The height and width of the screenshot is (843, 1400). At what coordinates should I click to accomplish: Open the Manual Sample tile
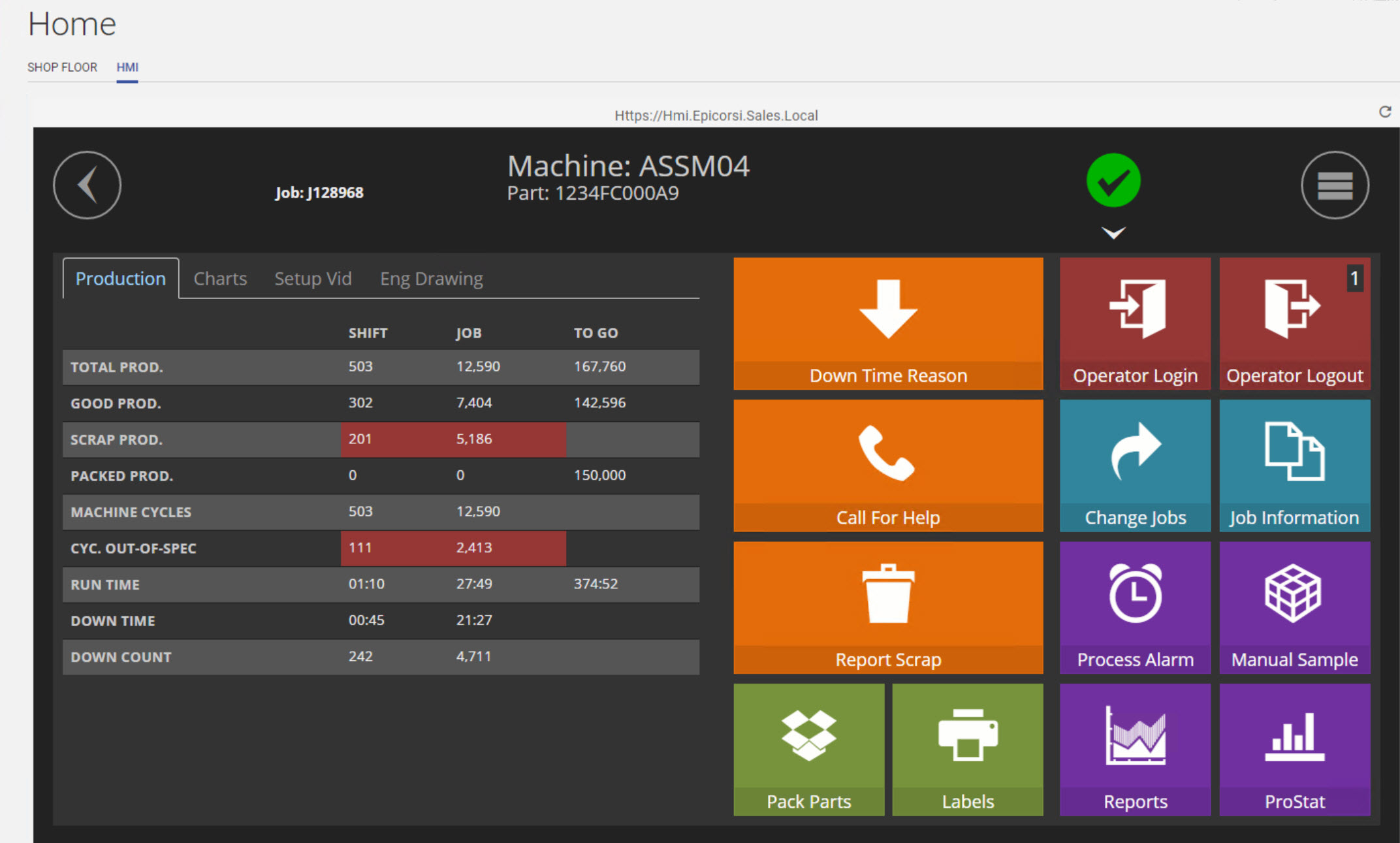coord(1295,607)
